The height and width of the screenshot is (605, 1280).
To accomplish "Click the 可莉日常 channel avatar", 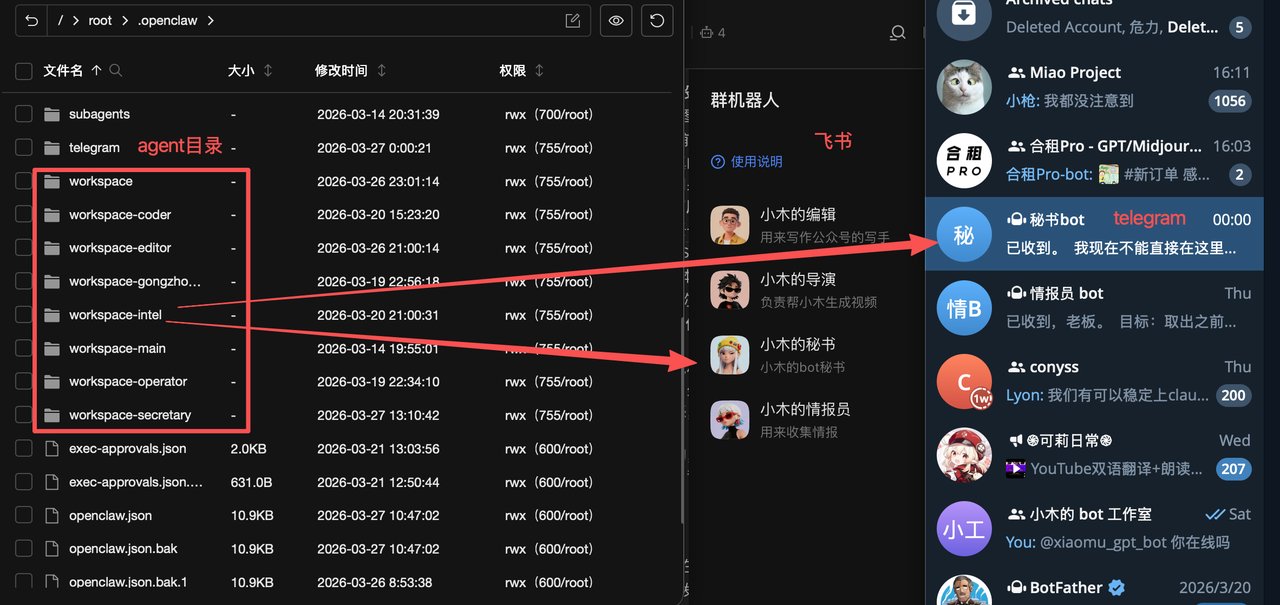I will (x=964, y=455).
